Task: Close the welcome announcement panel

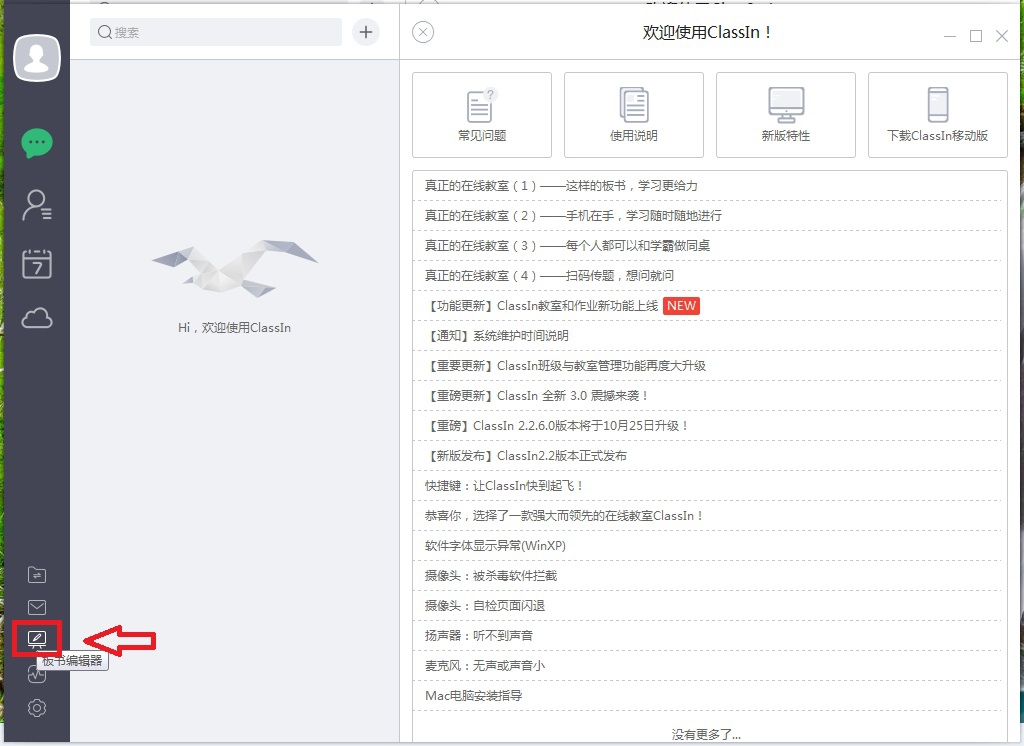Action: click(x=422, y=32)
